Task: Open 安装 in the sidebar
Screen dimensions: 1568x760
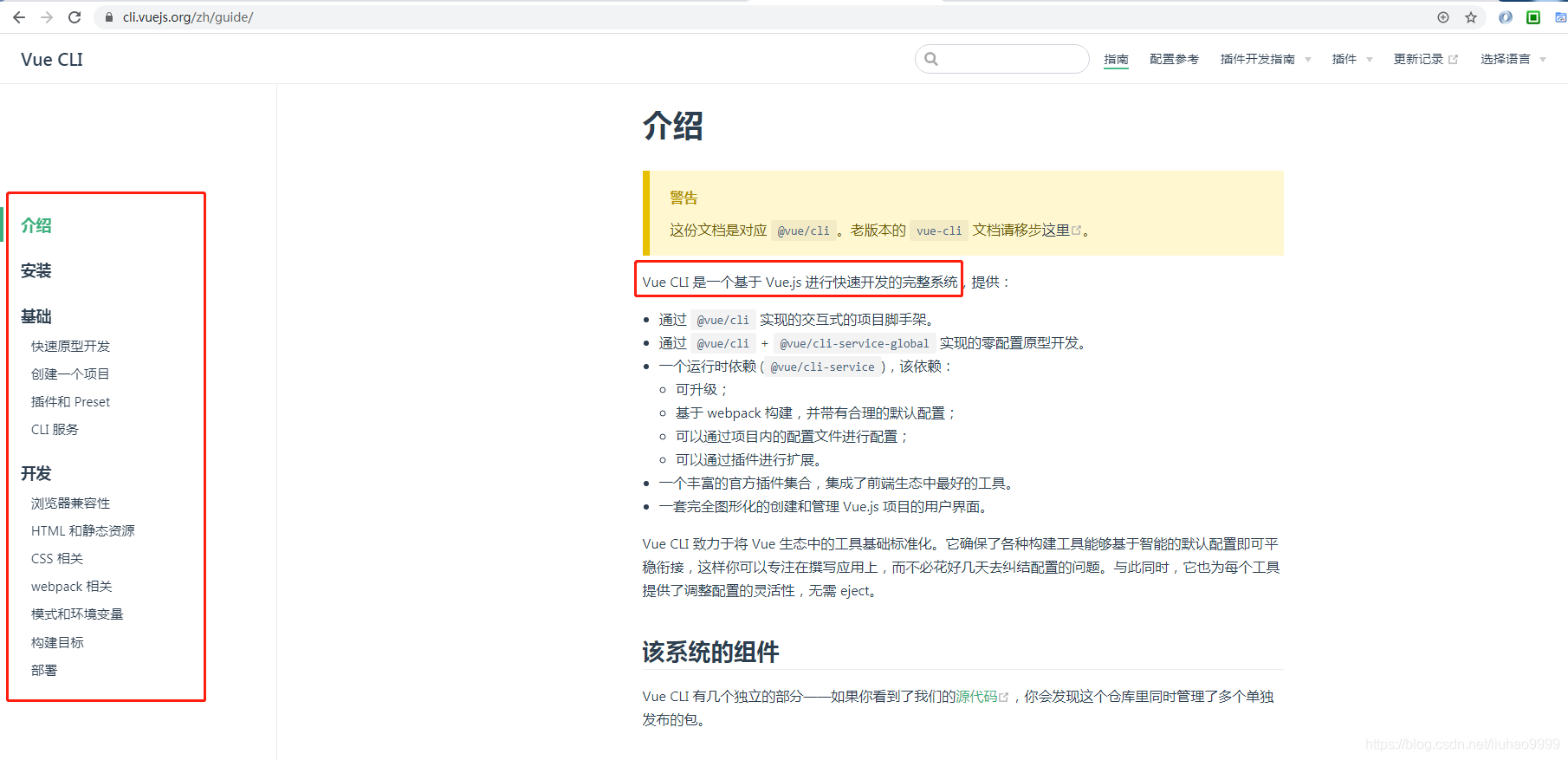Action: 36,270
